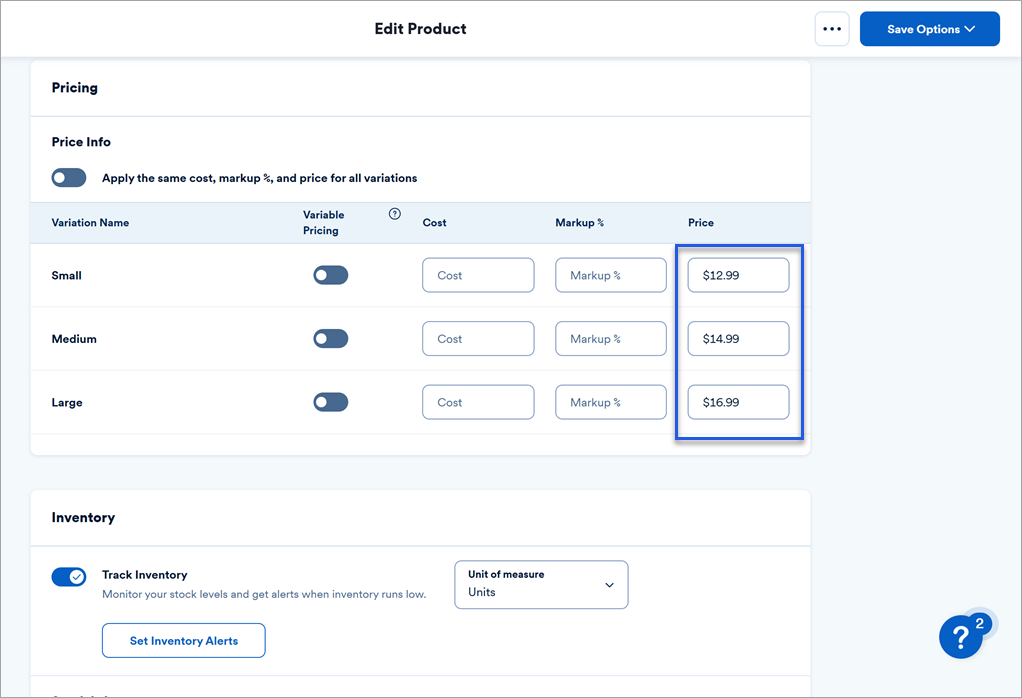Viewport: 1022px width, 698px height.
Task: Edit the $12.99 price for Small
Action: click(738, 275)
